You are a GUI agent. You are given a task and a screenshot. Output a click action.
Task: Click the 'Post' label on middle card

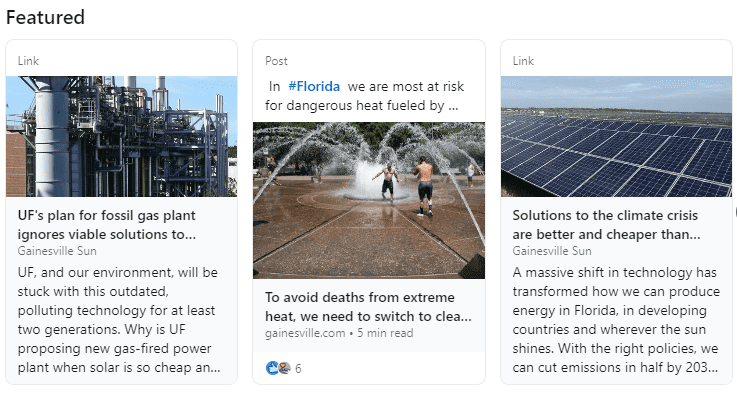276,61
